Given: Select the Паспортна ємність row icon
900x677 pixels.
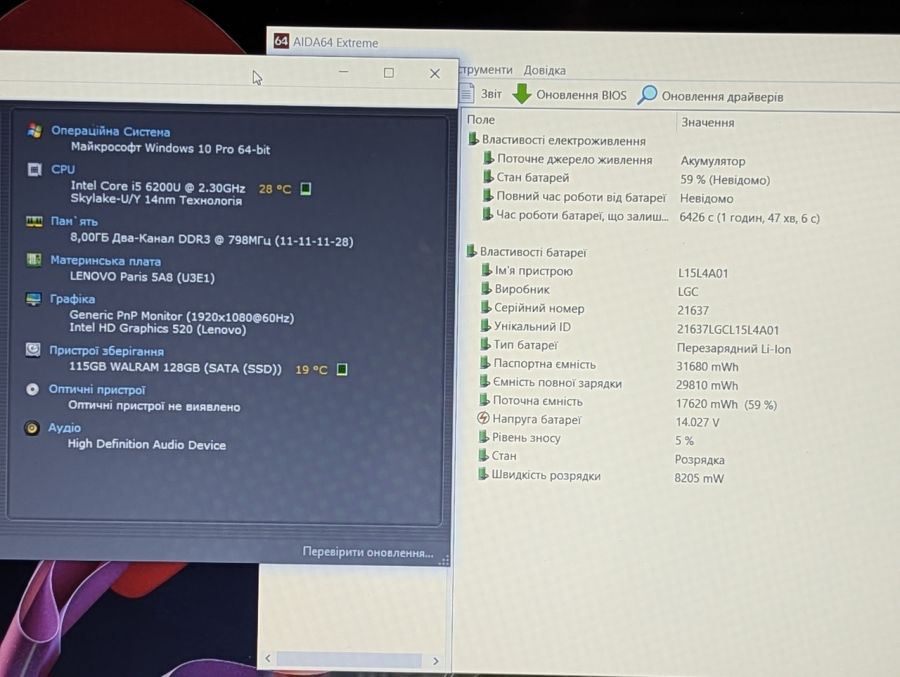Looking at the screenshot, I should click(485, 362).
